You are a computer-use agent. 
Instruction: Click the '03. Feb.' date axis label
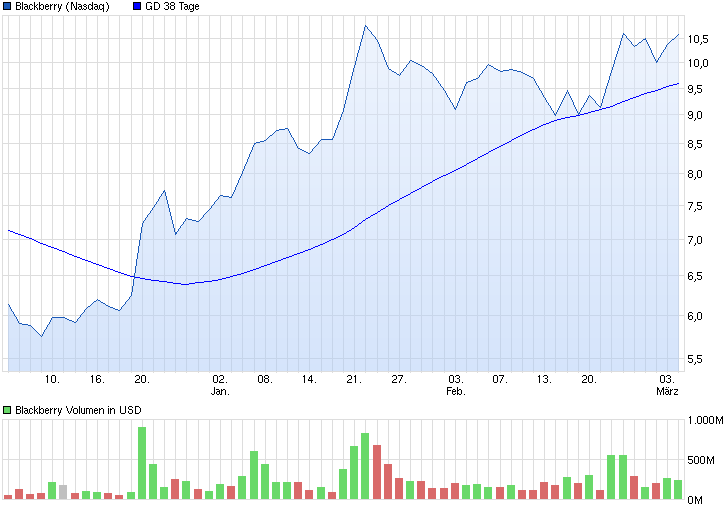455,385
